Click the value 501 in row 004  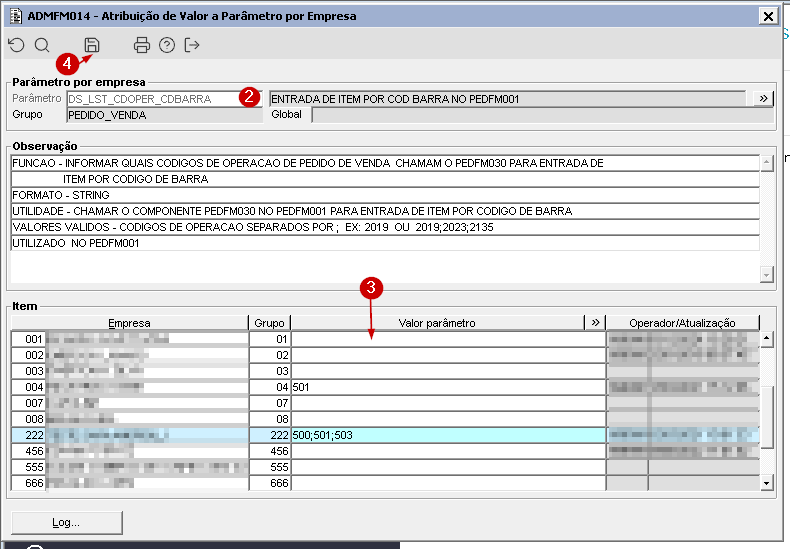[x=301, y=387]
